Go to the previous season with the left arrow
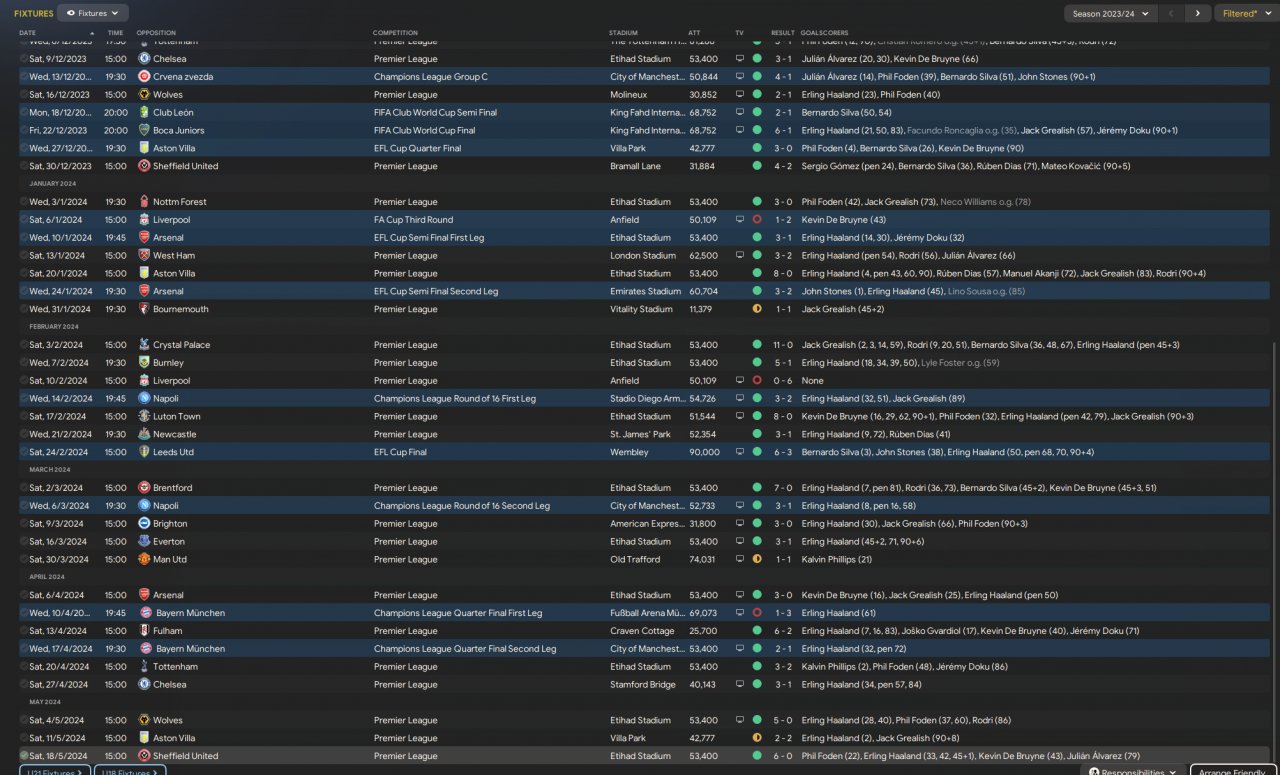This screenshot has height=775, width=1280. (x=1173, y=13)
